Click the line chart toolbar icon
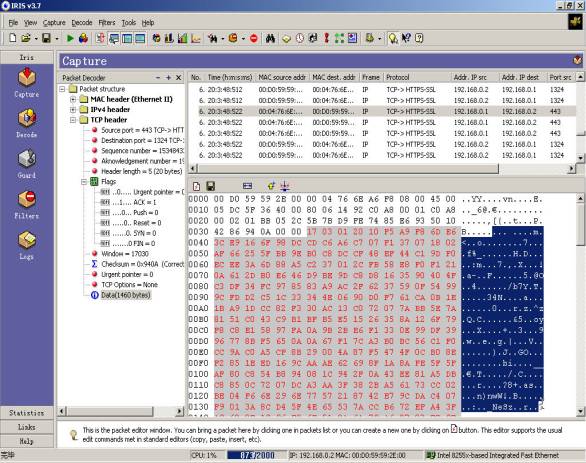The image size is (586, 463). [196, 38]
